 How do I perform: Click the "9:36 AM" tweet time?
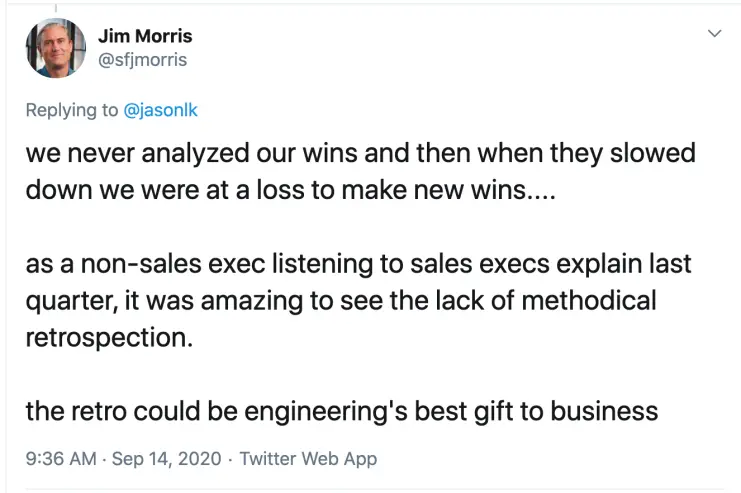(x=60, y=459)
